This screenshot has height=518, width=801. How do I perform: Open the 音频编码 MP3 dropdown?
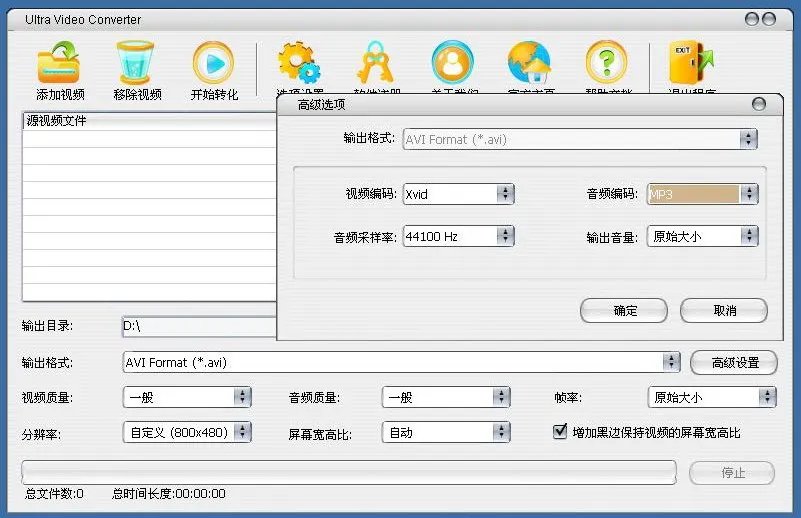[702, 194]
